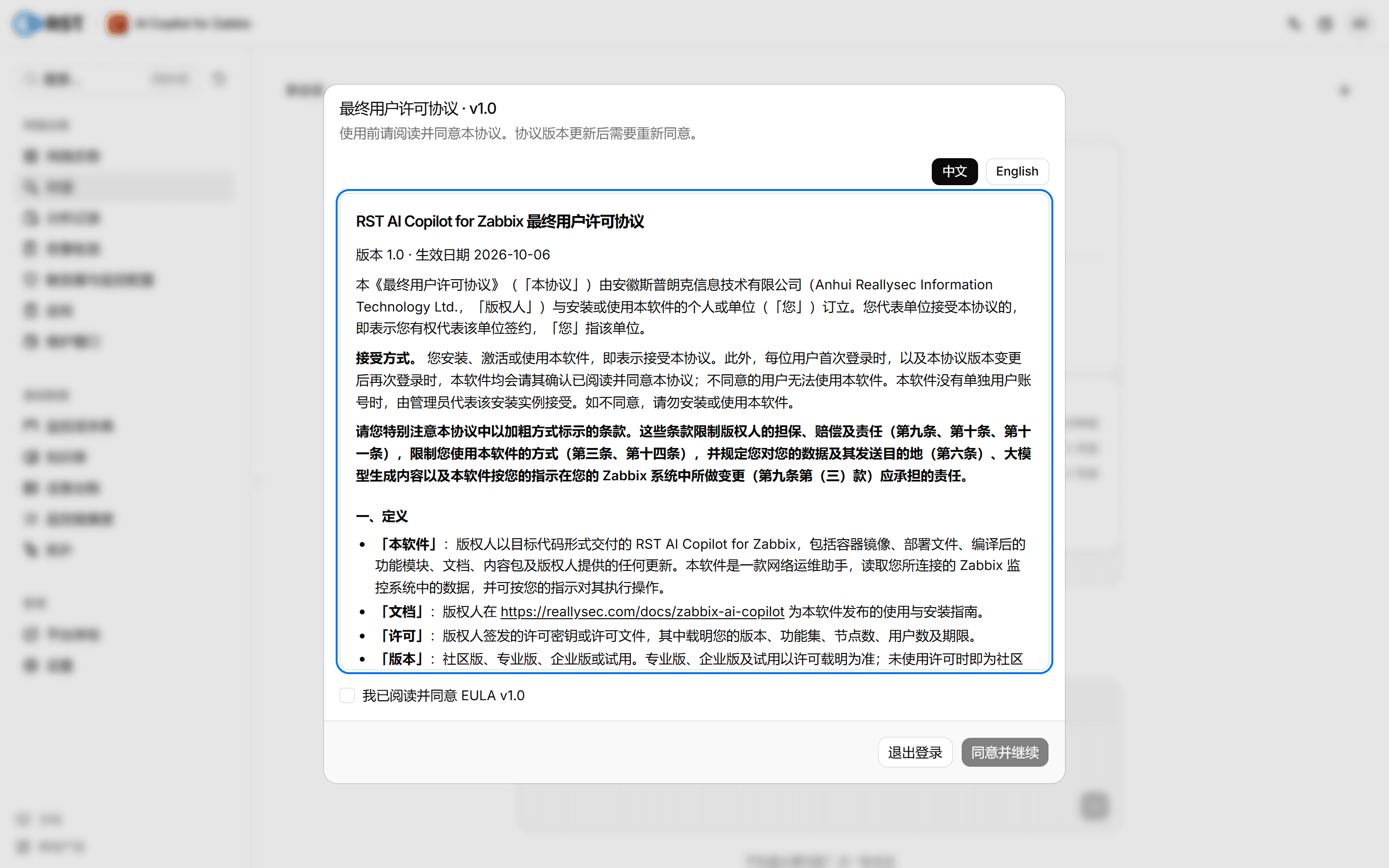Viewport: 1389px width, 868px height.
Task: Click the 最终用户许可协议 · v1.0 dialog title
Action: [x=418, y=108]
